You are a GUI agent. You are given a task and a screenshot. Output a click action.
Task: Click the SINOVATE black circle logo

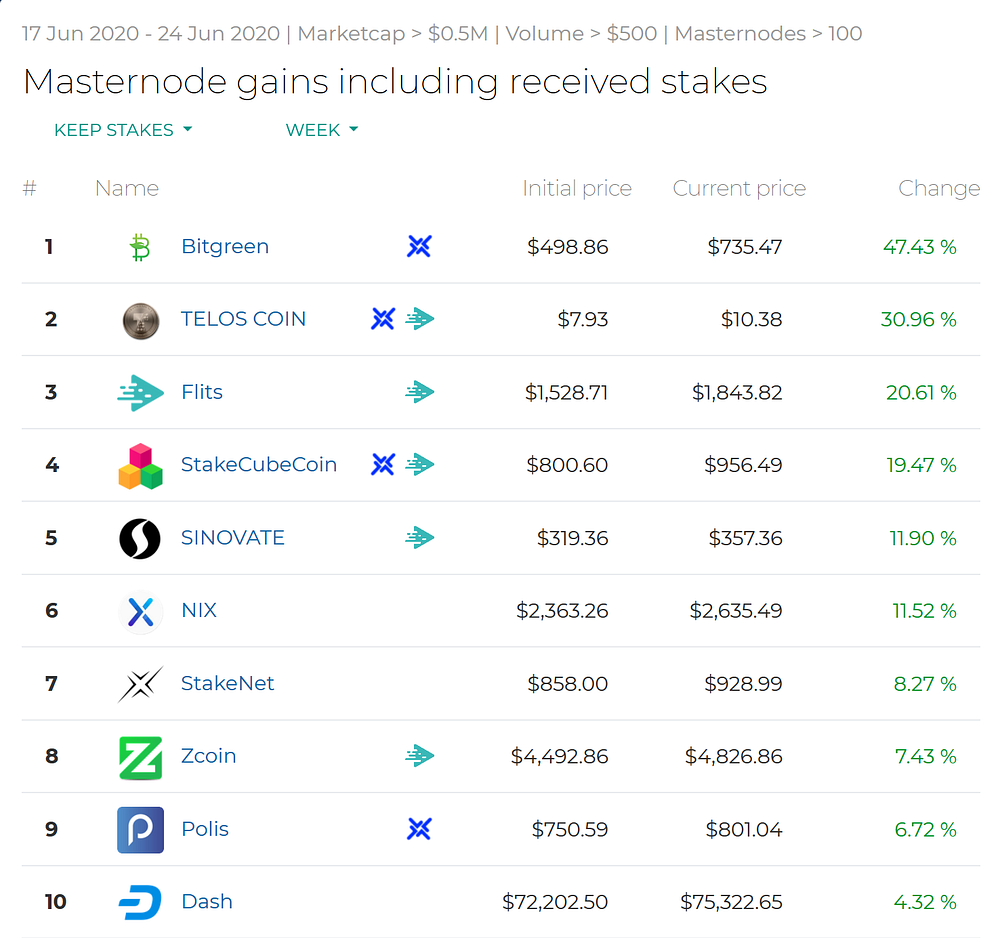coord(140,539)
